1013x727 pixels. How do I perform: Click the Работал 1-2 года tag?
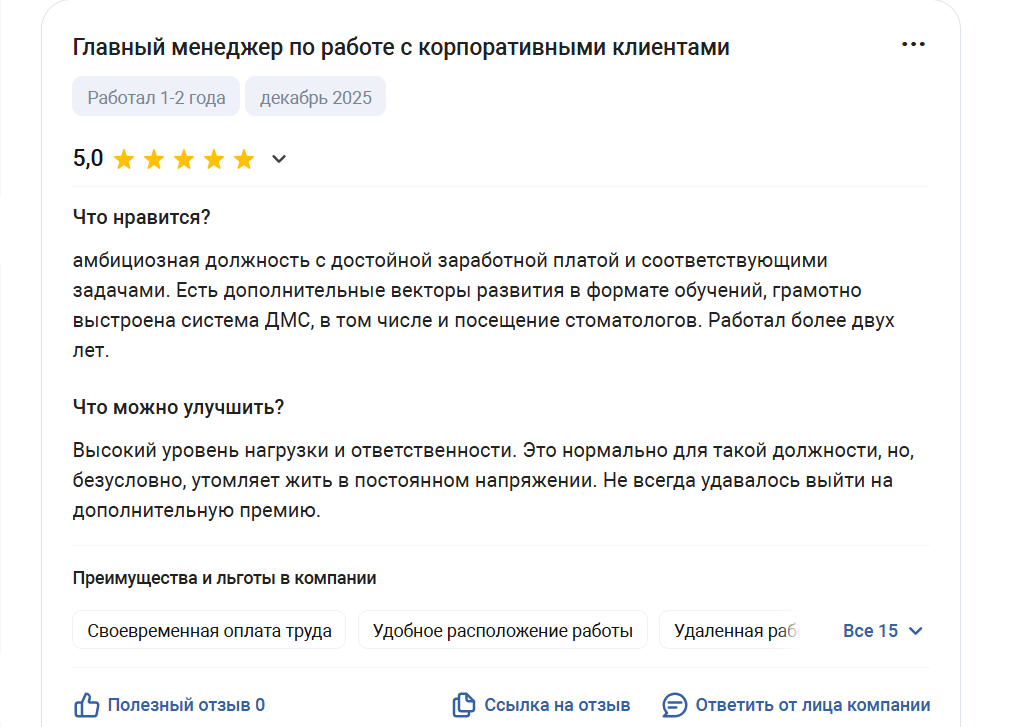point(156,97)
